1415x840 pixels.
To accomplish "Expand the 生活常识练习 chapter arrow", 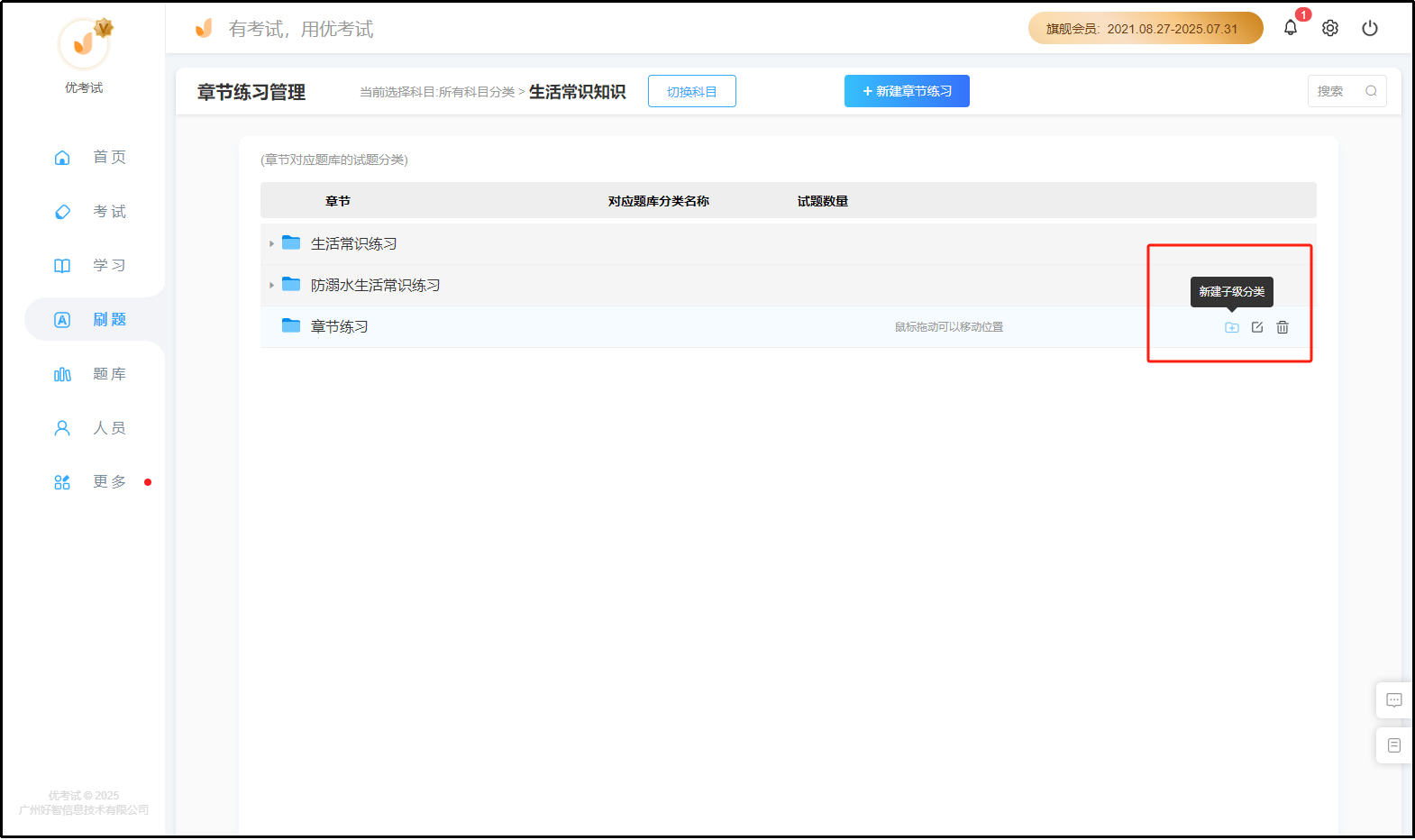I will pyautogui.click(x=271, y=243).
